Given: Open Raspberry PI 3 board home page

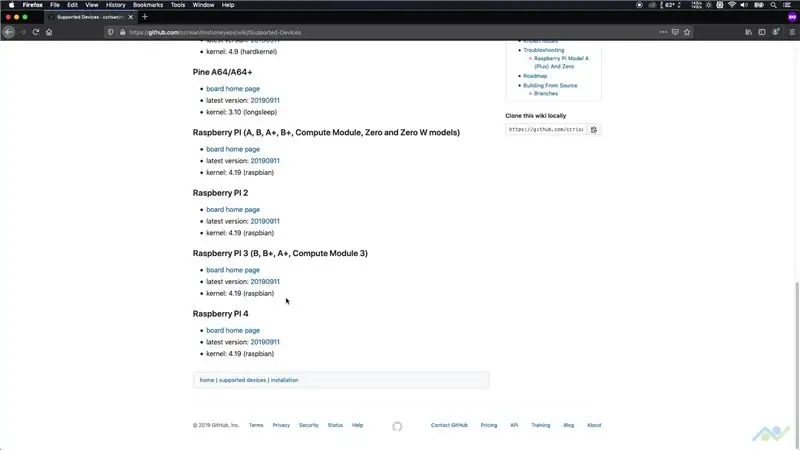Looking at the screenshot, I should coord(233,270).
